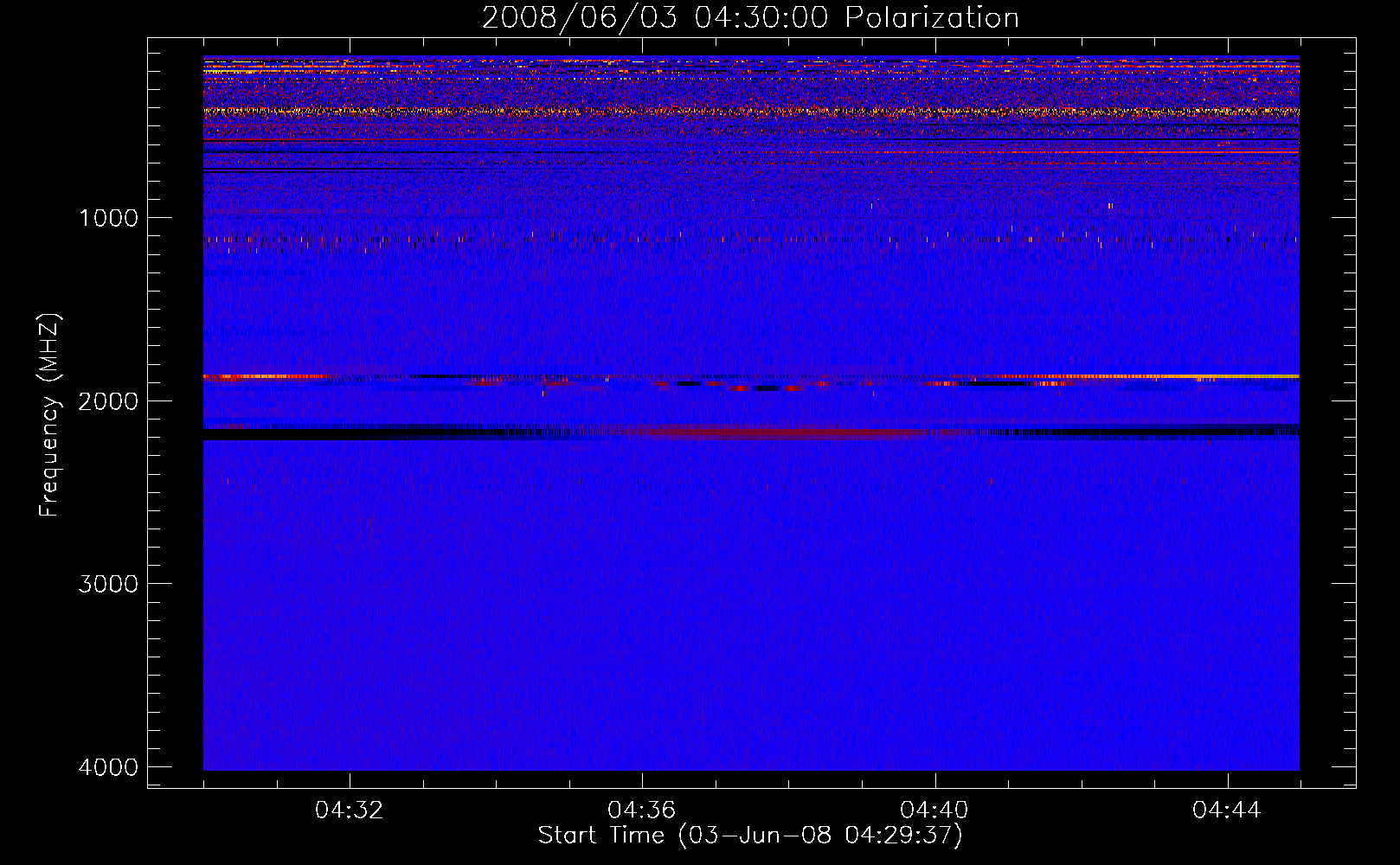Click the "Frequency (MHZ)" axis title
The width and height of the screenshot is (1400, 865).
tap(49, 415)
